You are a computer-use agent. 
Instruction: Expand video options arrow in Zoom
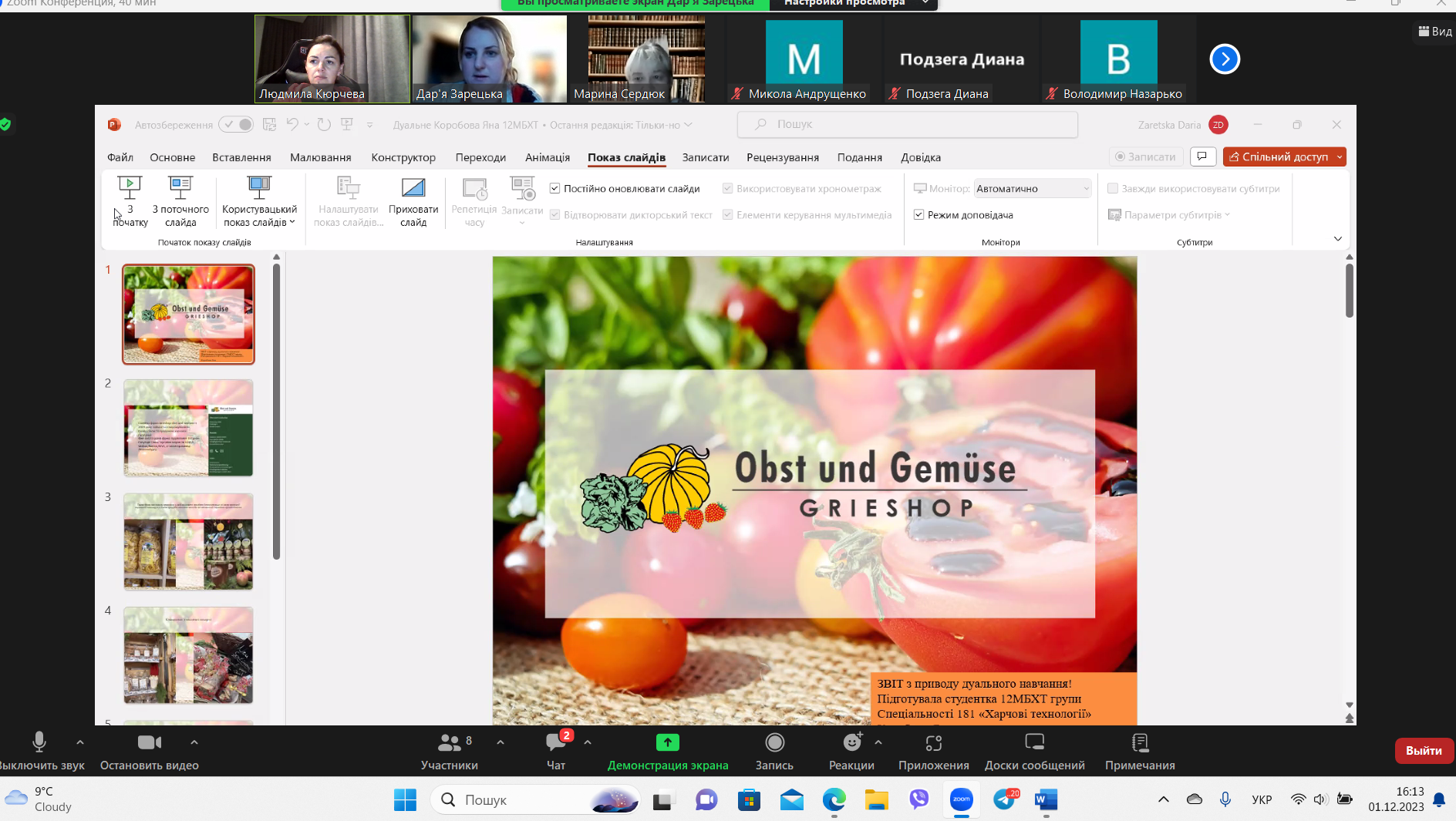pyautogui.click(x=194, y=742)
